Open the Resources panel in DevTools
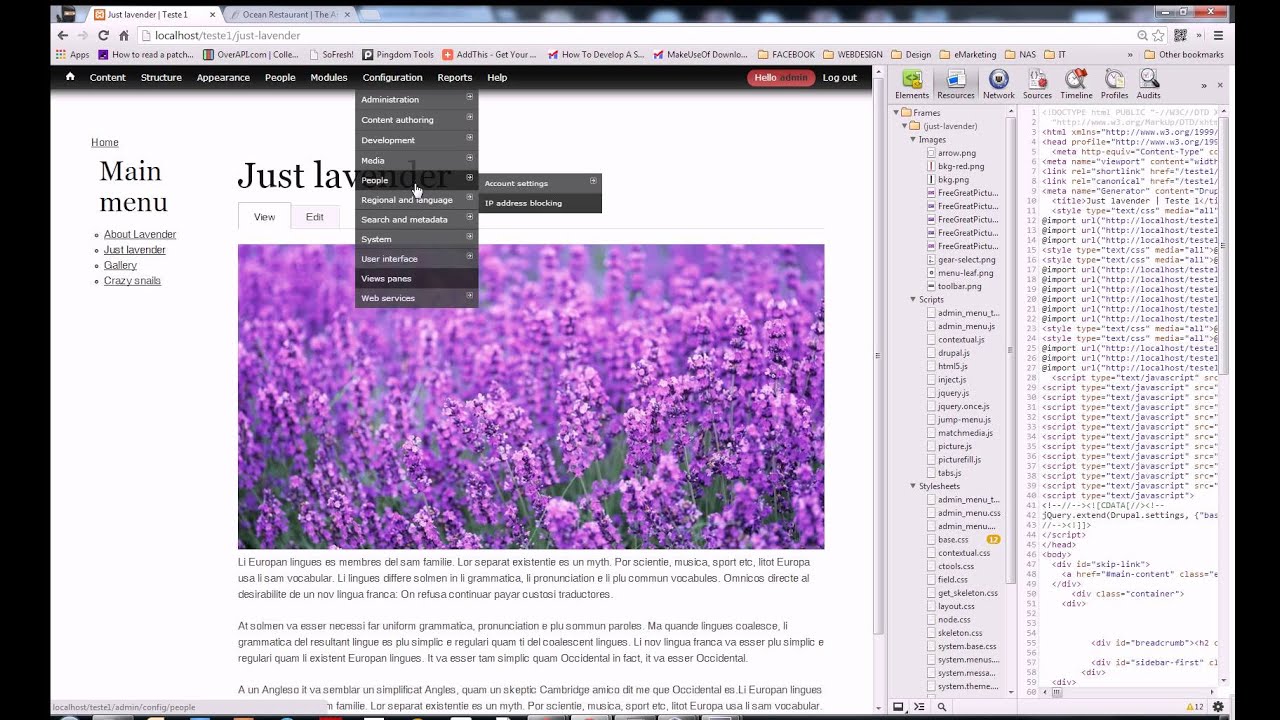This screenshot has height=720, width=1280. pos(955,84)
